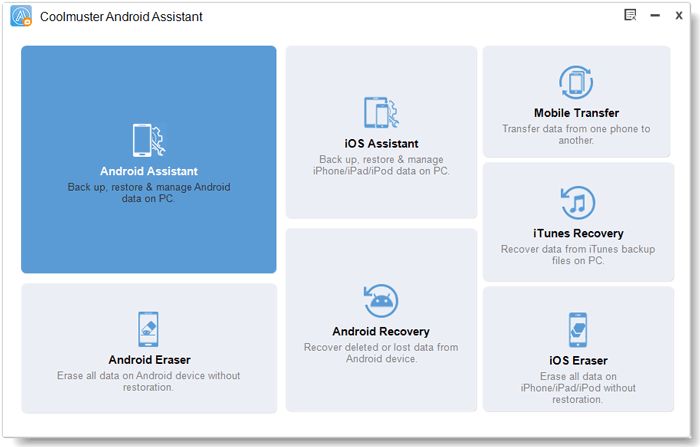The height and width of the screenshot is (447, 700).
Task: Click the Android Assistant phone-with-gear icon
Action: pyautogui.click(x=148, y=141)
